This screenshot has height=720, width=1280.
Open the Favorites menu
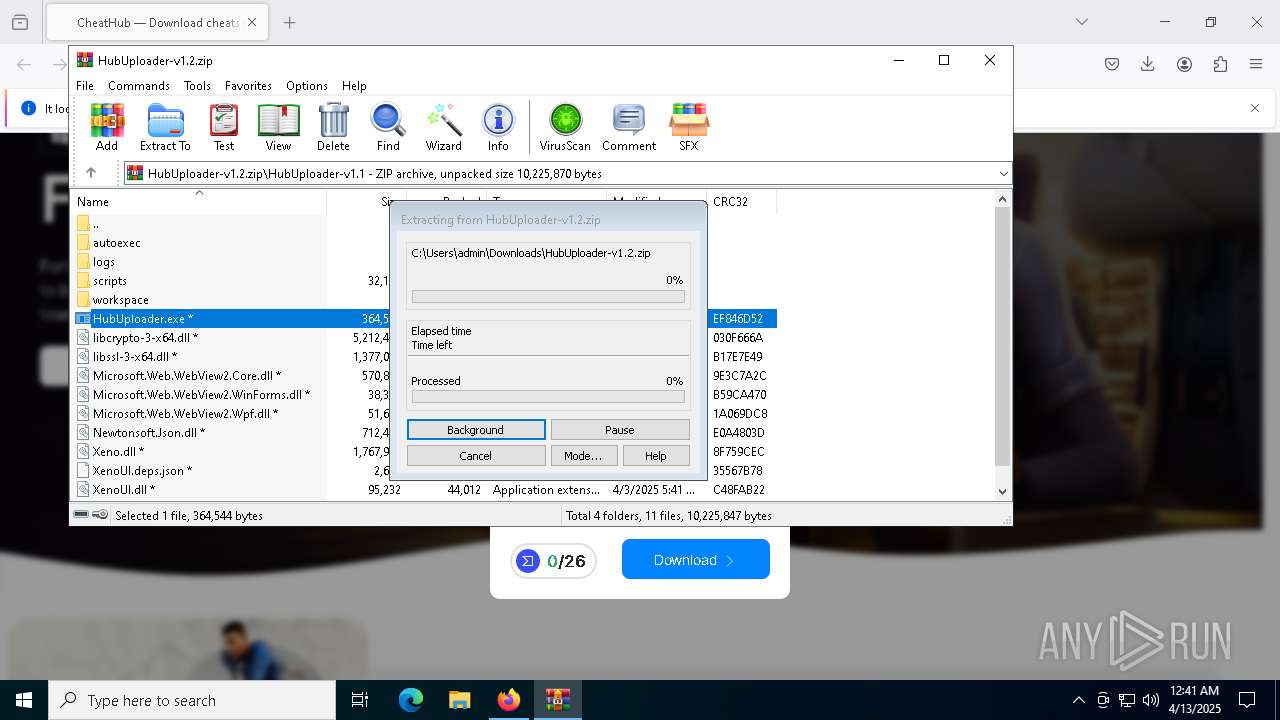click(x=248, y=86)
